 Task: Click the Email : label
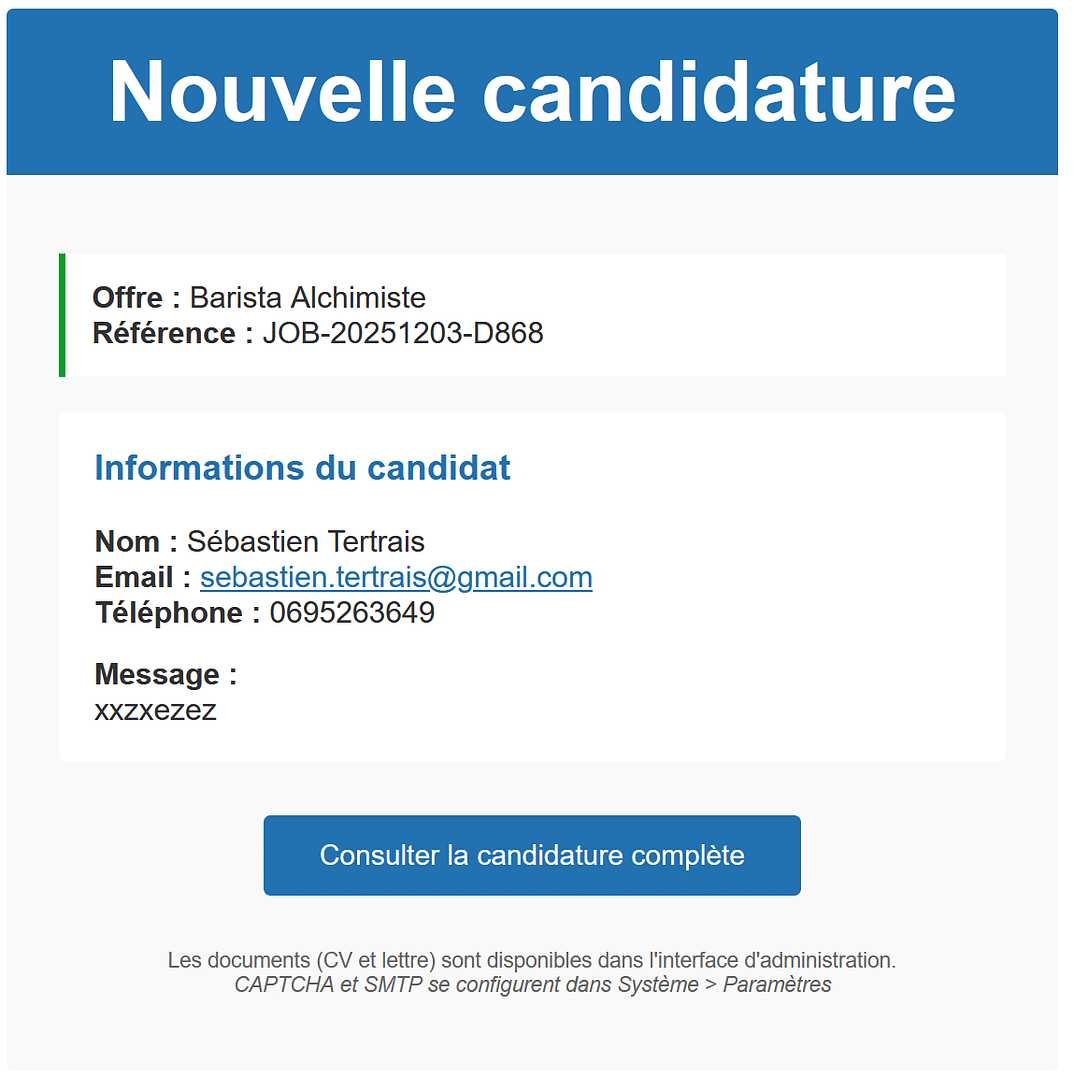tap(143, 578)
